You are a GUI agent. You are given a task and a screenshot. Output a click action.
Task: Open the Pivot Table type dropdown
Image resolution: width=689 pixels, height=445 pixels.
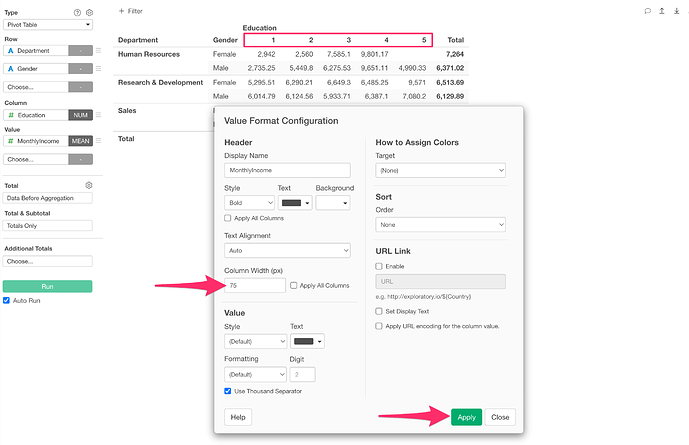[48, 25]
